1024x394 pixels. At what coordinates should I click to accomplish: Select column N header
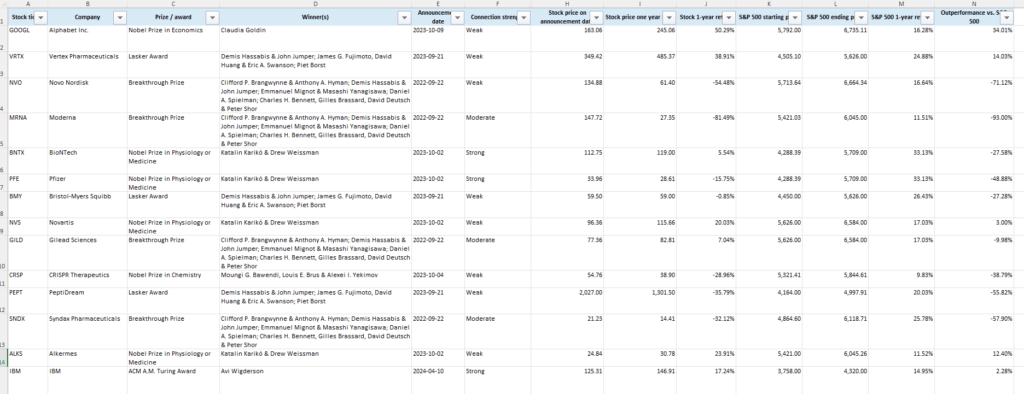974,4
